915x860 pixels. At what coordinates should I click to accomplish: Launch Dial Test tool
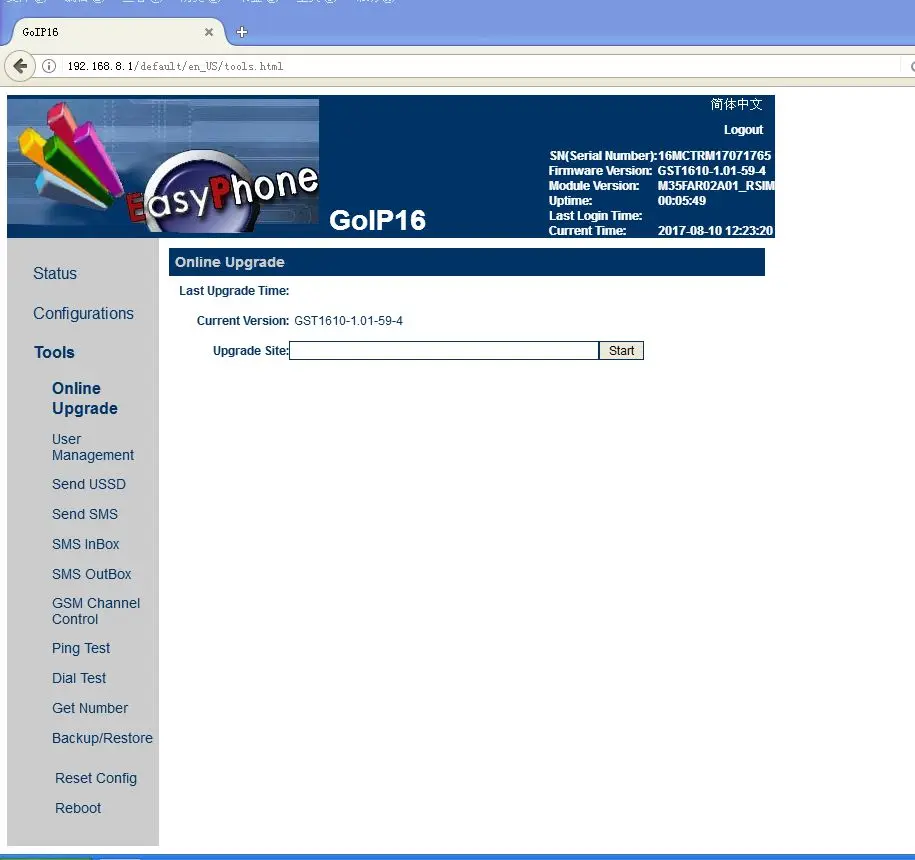[x=79, y=678]
